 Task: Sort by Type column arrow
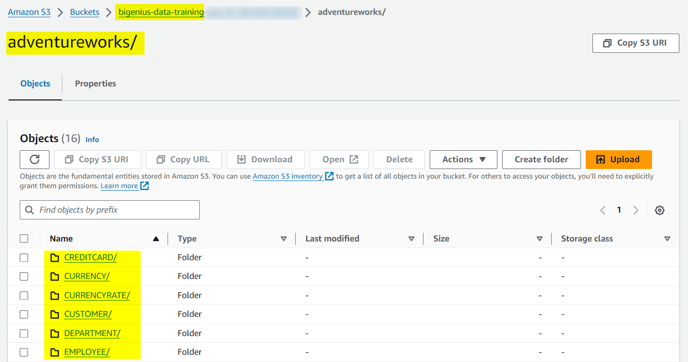pos(283,239)
